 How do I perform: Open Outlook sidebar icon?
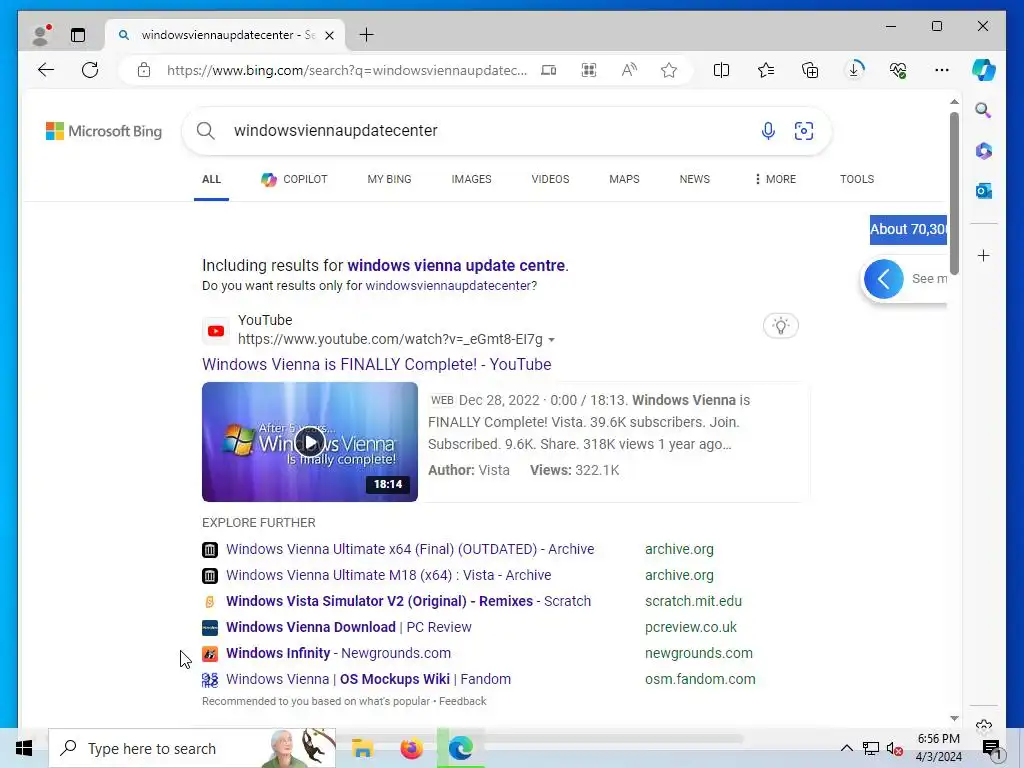coord(984,191)
